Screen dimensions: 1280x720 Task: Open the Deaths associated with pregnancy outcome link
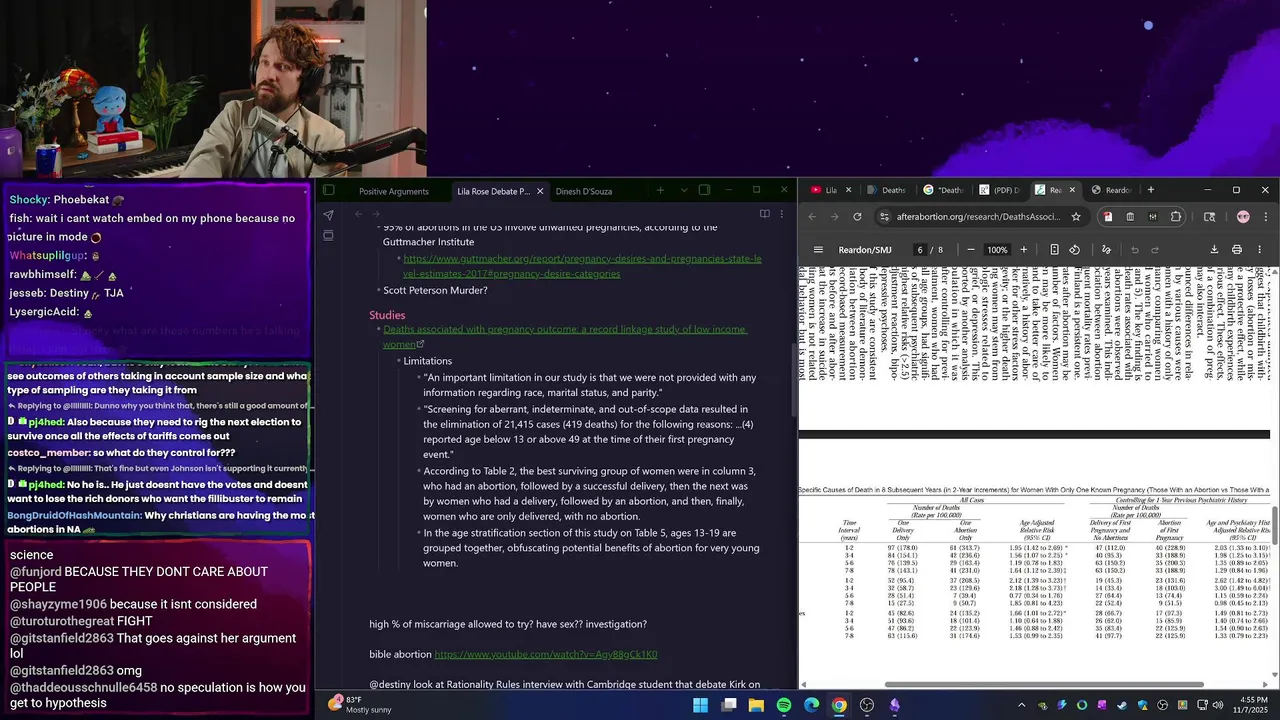565,337
